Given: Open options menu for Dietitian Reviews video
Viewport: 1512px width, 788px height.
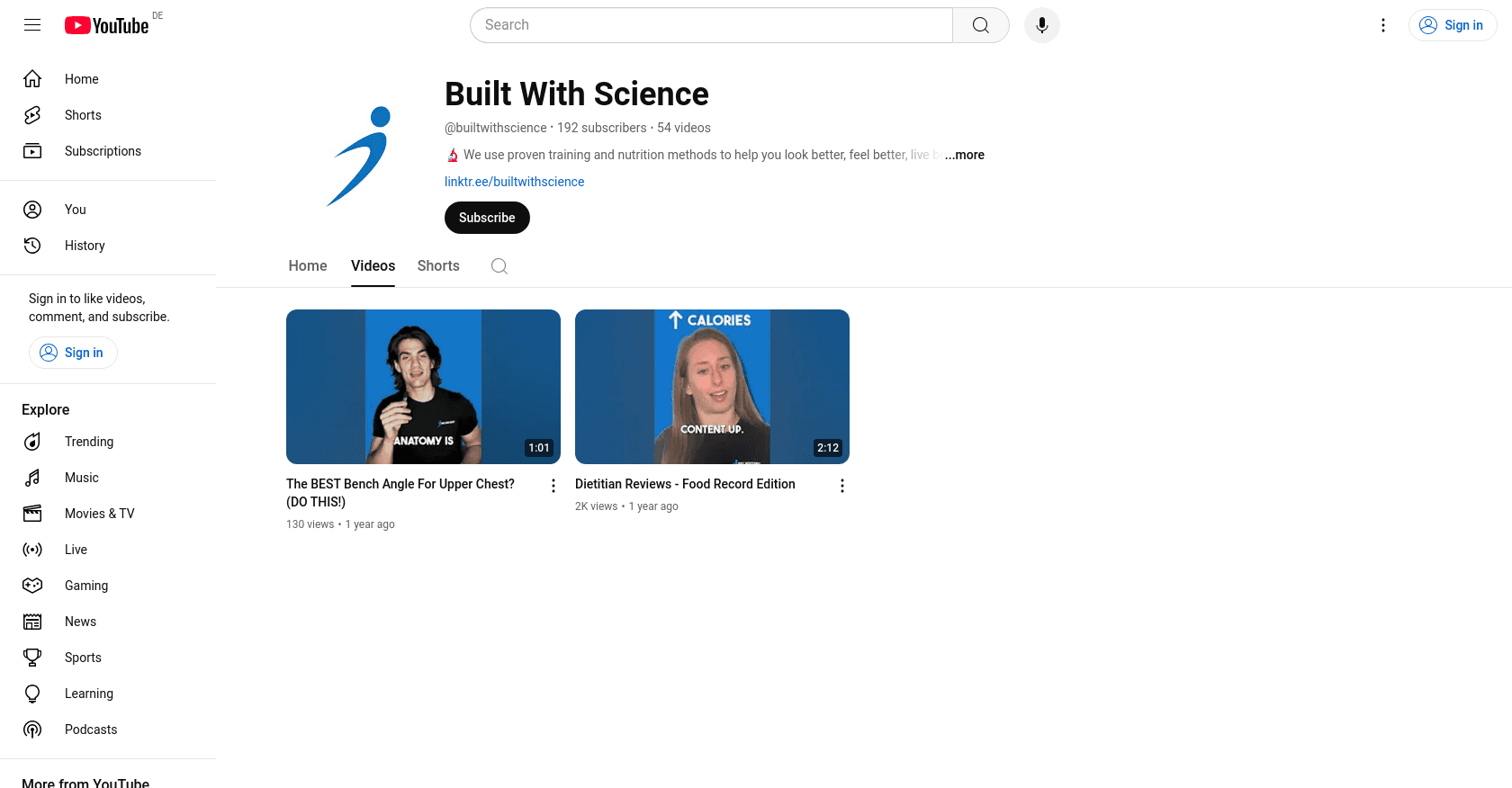Looking at the screenshot, I should tap(842, 486).
